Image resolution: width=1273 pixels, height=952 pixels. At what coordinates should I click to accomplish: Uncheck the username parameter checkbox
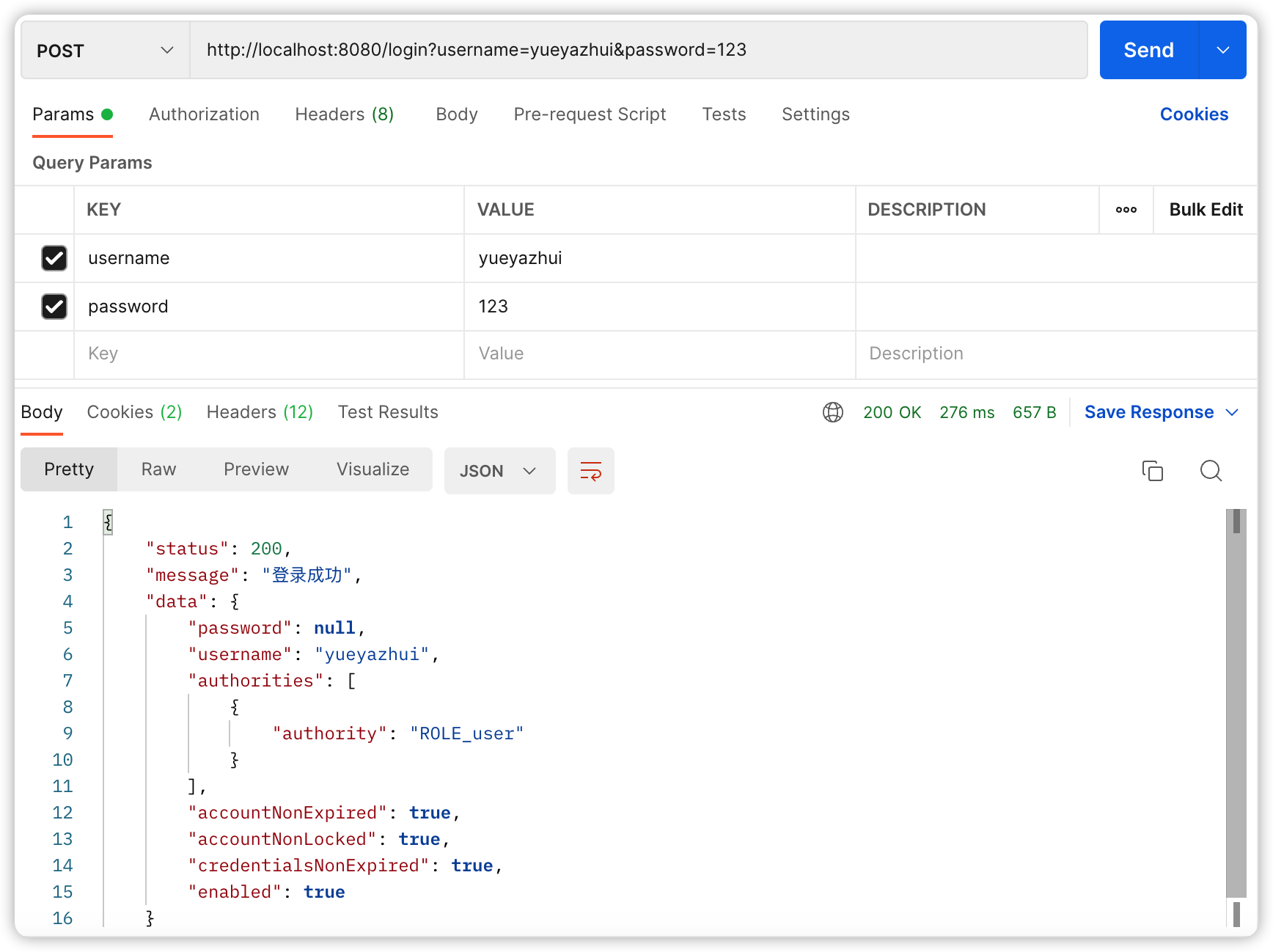click(54, 258)
